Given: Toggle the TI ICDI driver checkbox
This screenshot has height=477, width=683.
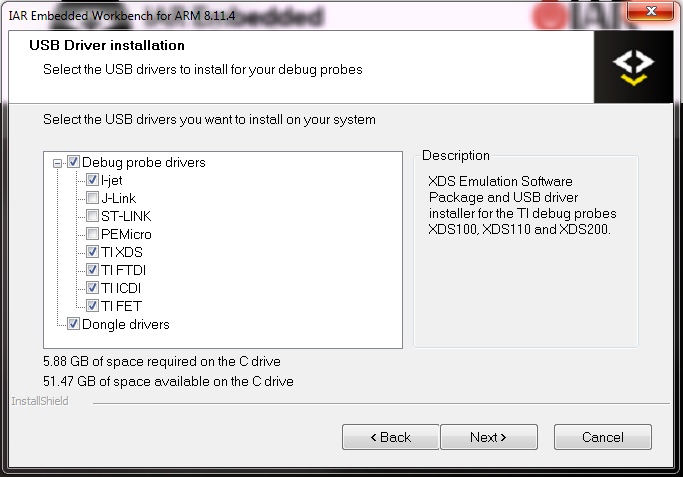Looking at the screenshot, I should click(x=92, y=288).
